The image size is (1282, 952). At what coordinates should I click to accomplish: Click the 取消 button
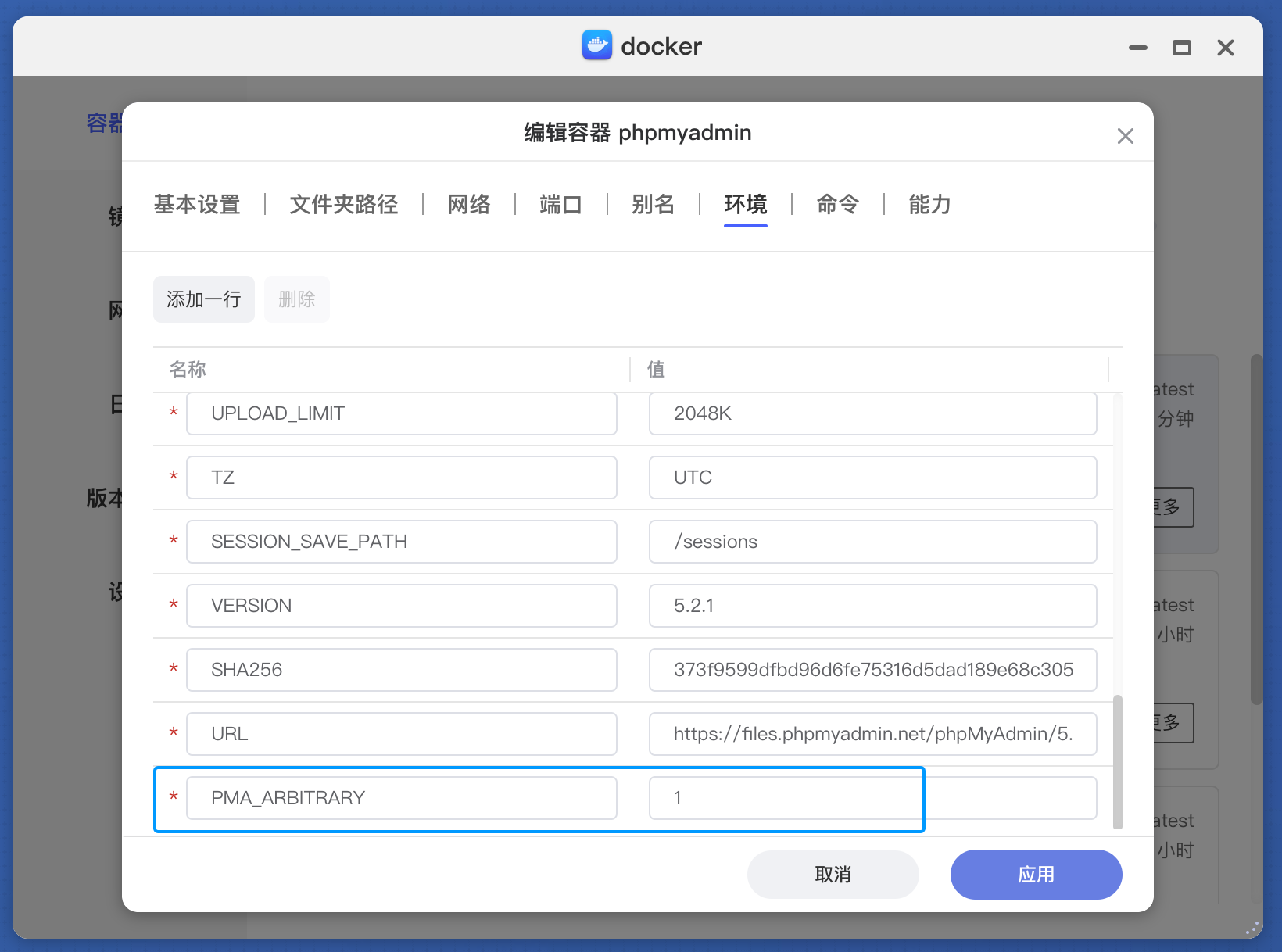coord(833,875)
